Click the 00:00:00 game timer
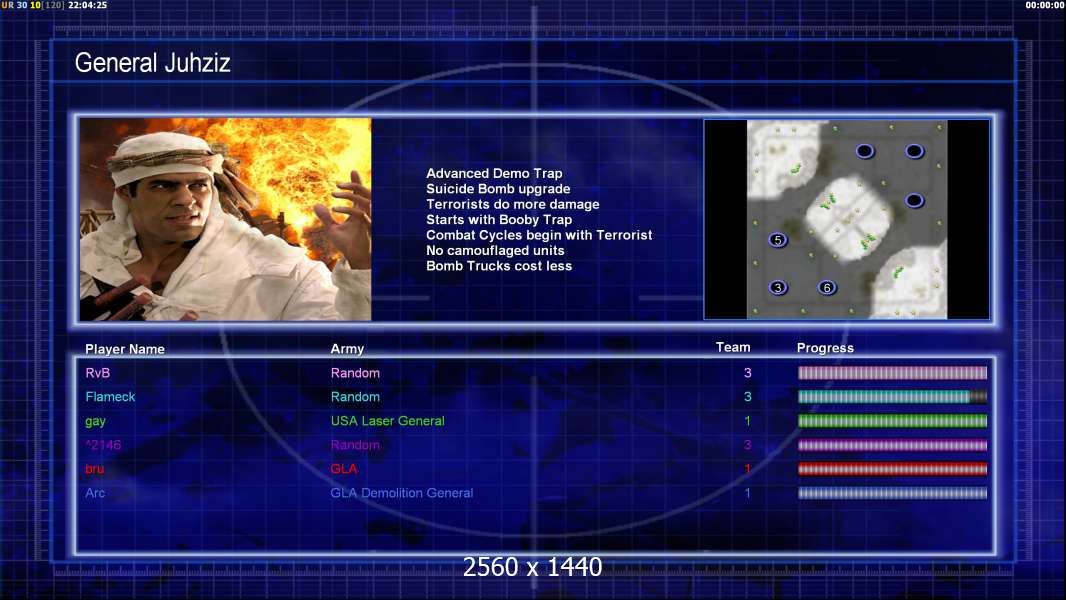Image resolution: width=1066 pixels, height=600 pixels. (1045, 5)
